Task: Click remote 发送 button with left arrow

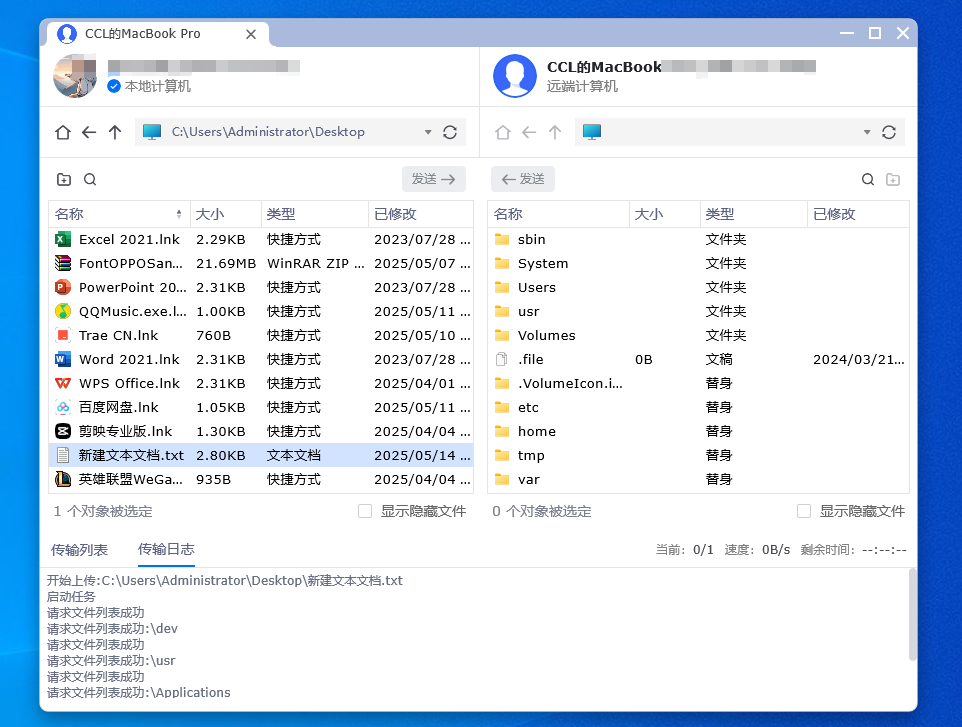Action: click(523, 179)
